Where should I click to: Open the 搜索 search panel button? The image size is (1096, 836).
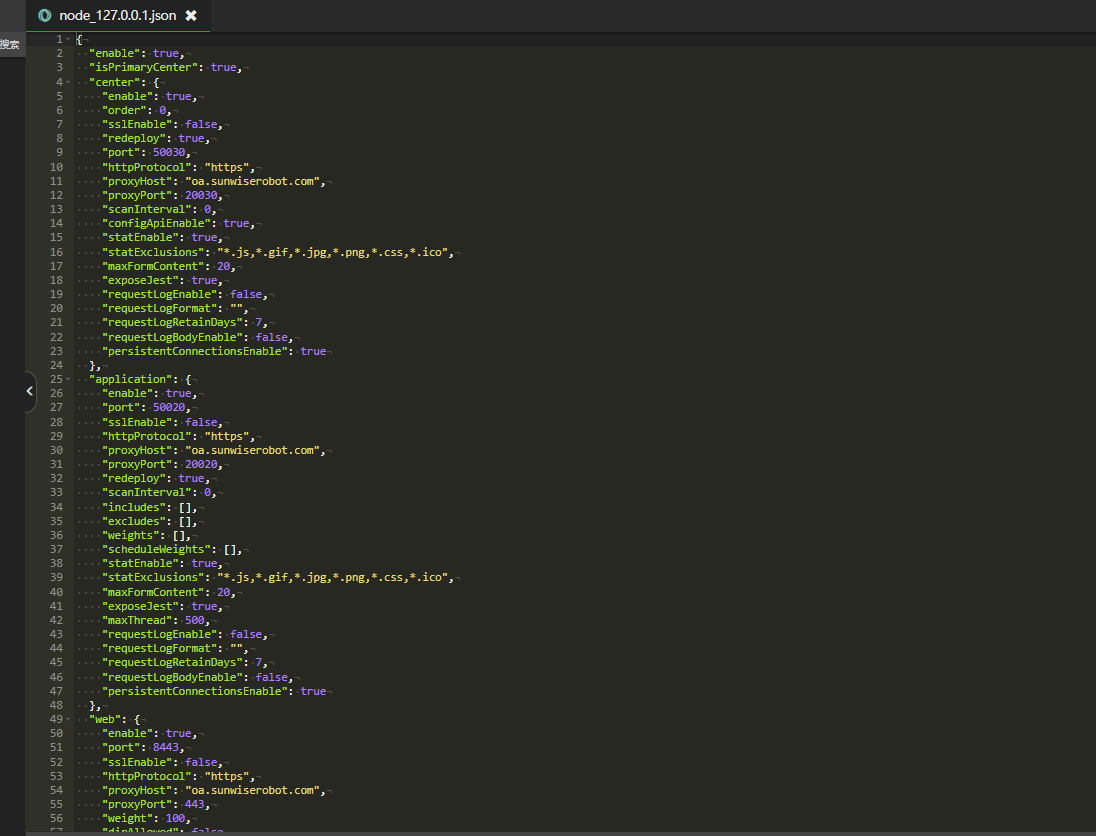point(10,44)
